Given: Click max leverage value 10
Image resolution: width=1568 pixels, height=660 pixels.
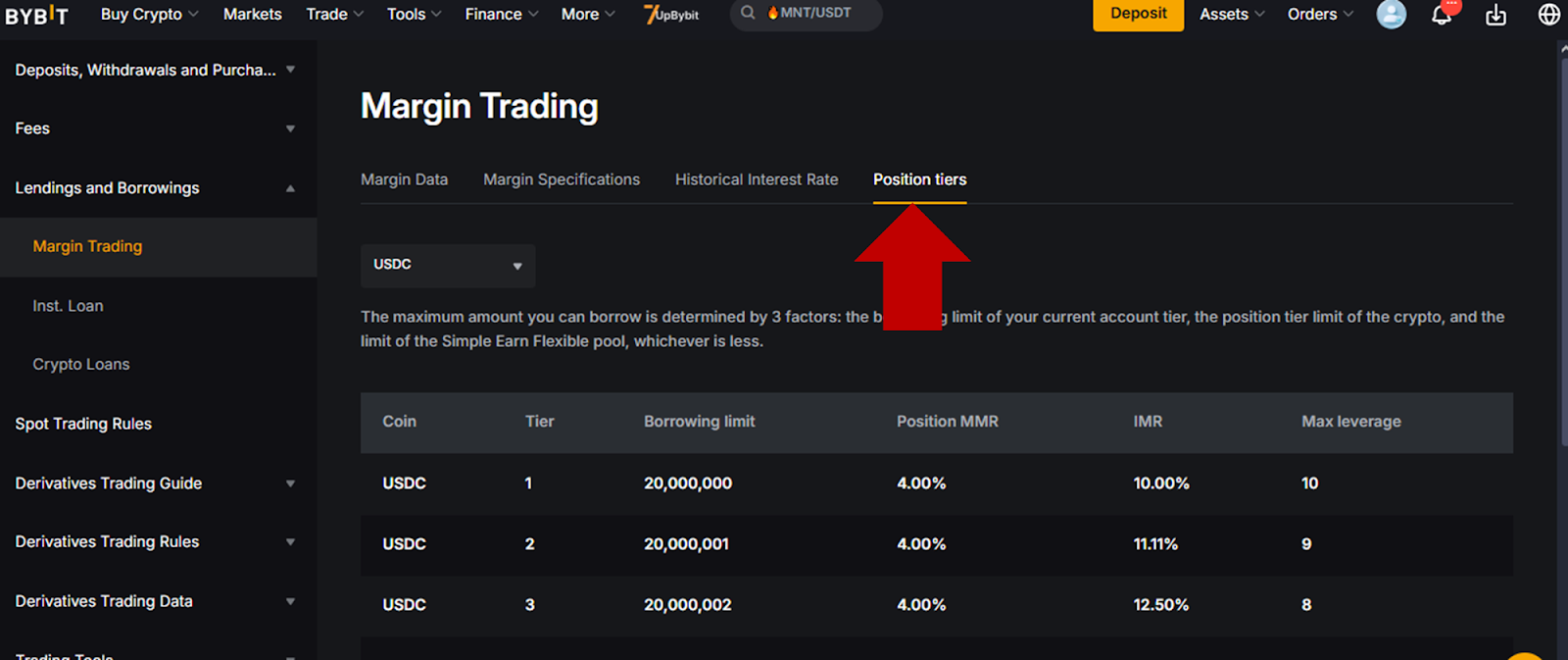Looking at the screenshot, I should click(1309, 483).
